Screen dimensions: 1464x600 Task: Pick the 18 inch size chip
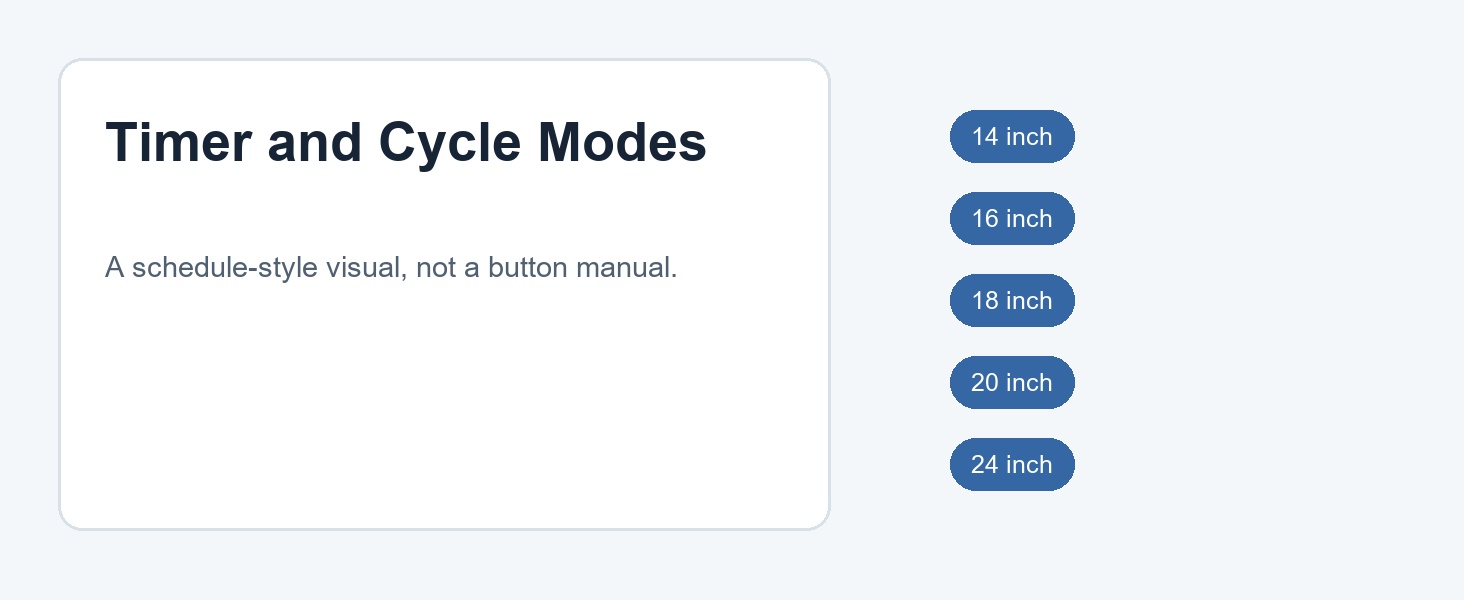coord(1012,301)
